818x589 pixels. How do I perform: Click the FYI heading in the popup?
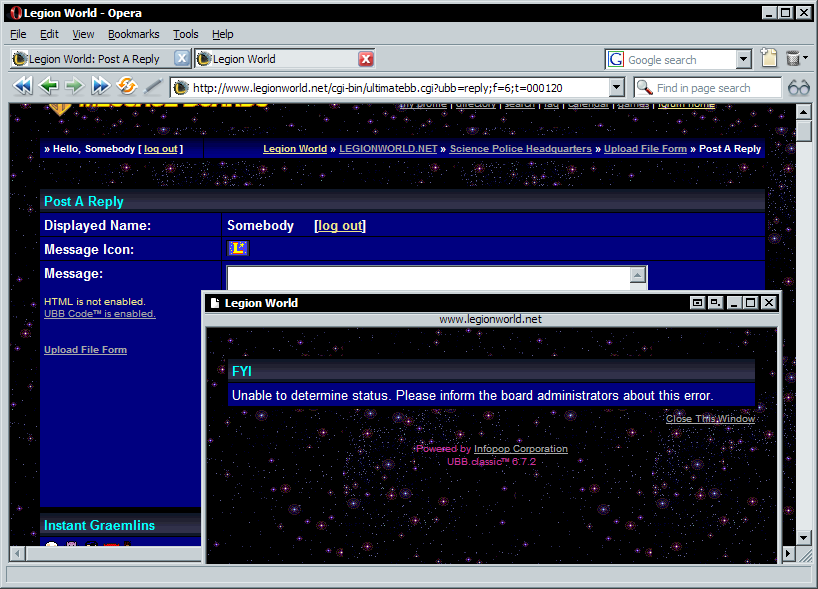(x=242, y=371)
